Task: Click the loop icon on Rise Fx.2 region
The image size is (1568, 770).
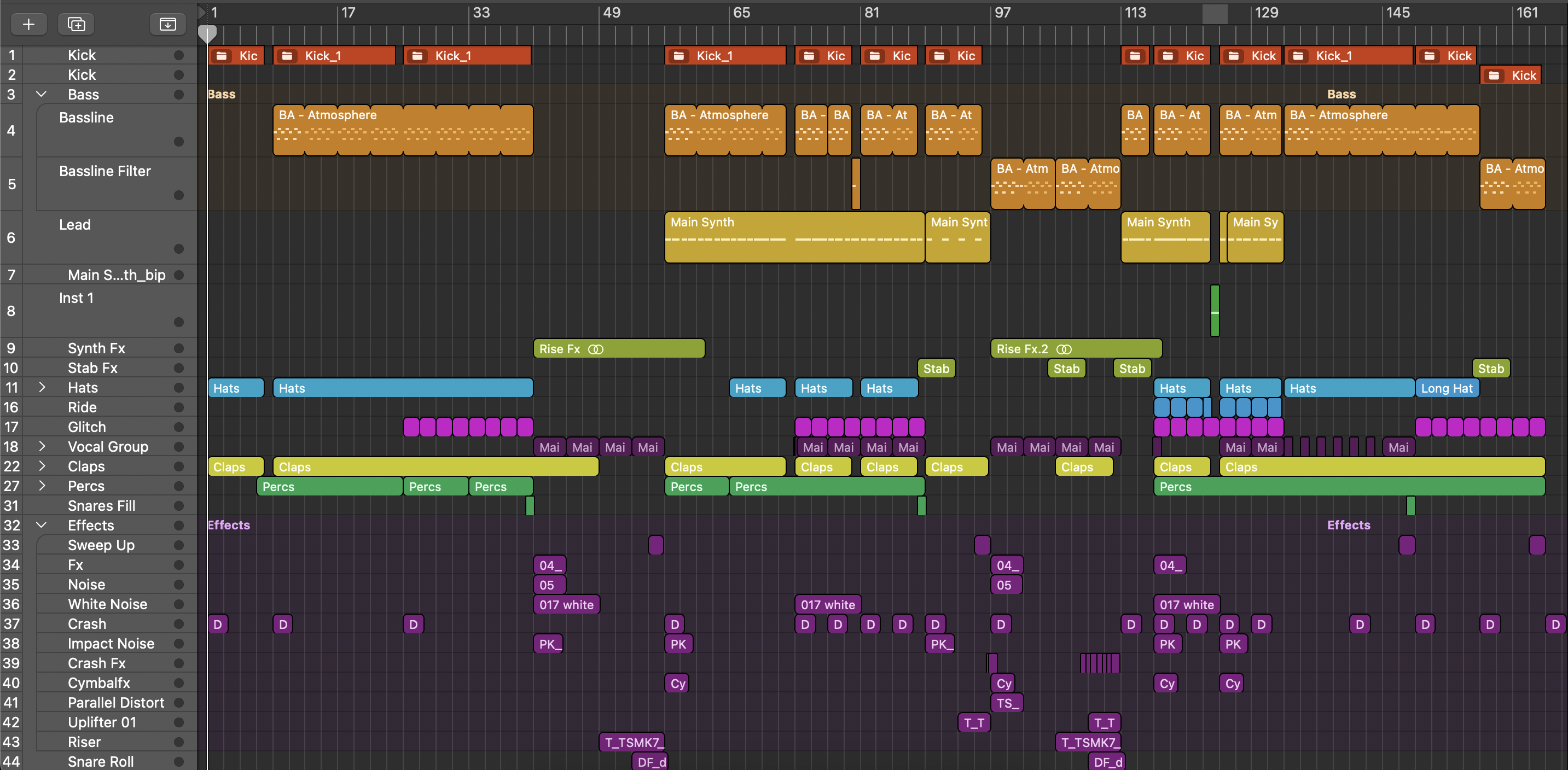Action: [x=1064, y=349]
